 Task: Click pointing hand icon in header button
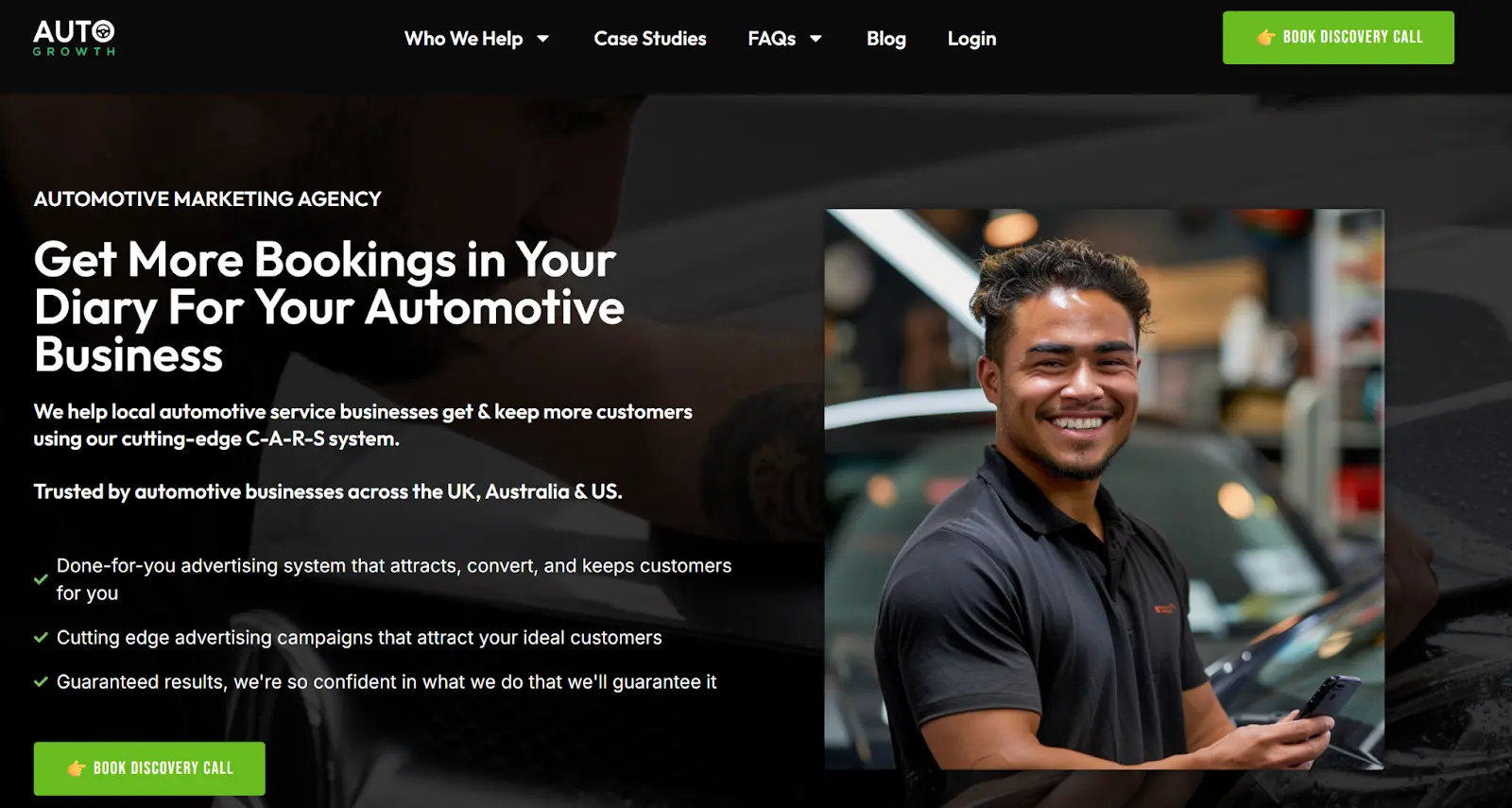pyautogui.click(x=1266, y=38)
